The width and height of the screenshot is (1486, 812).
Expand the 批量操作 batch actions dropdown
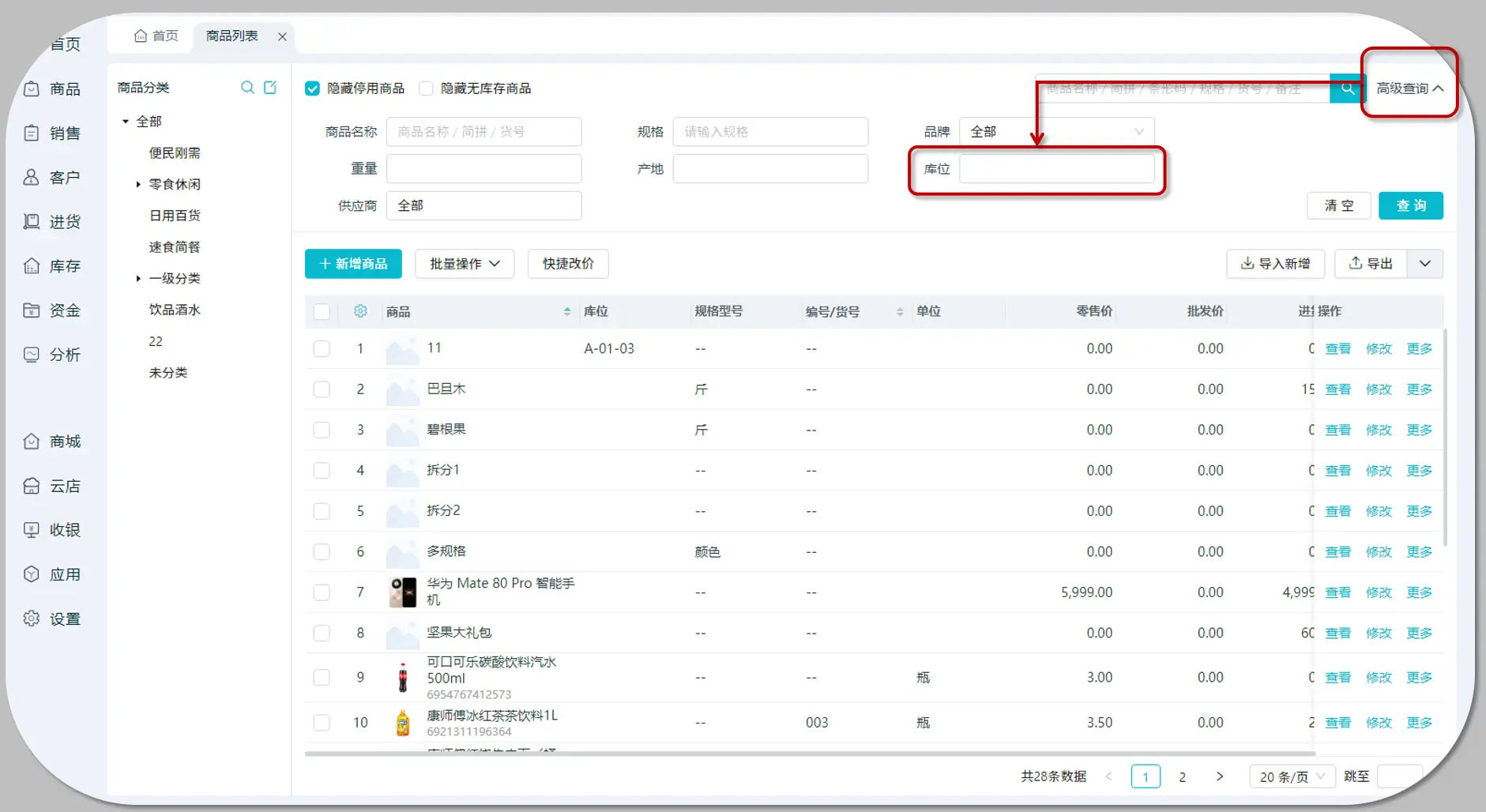(x=465, y=264)
